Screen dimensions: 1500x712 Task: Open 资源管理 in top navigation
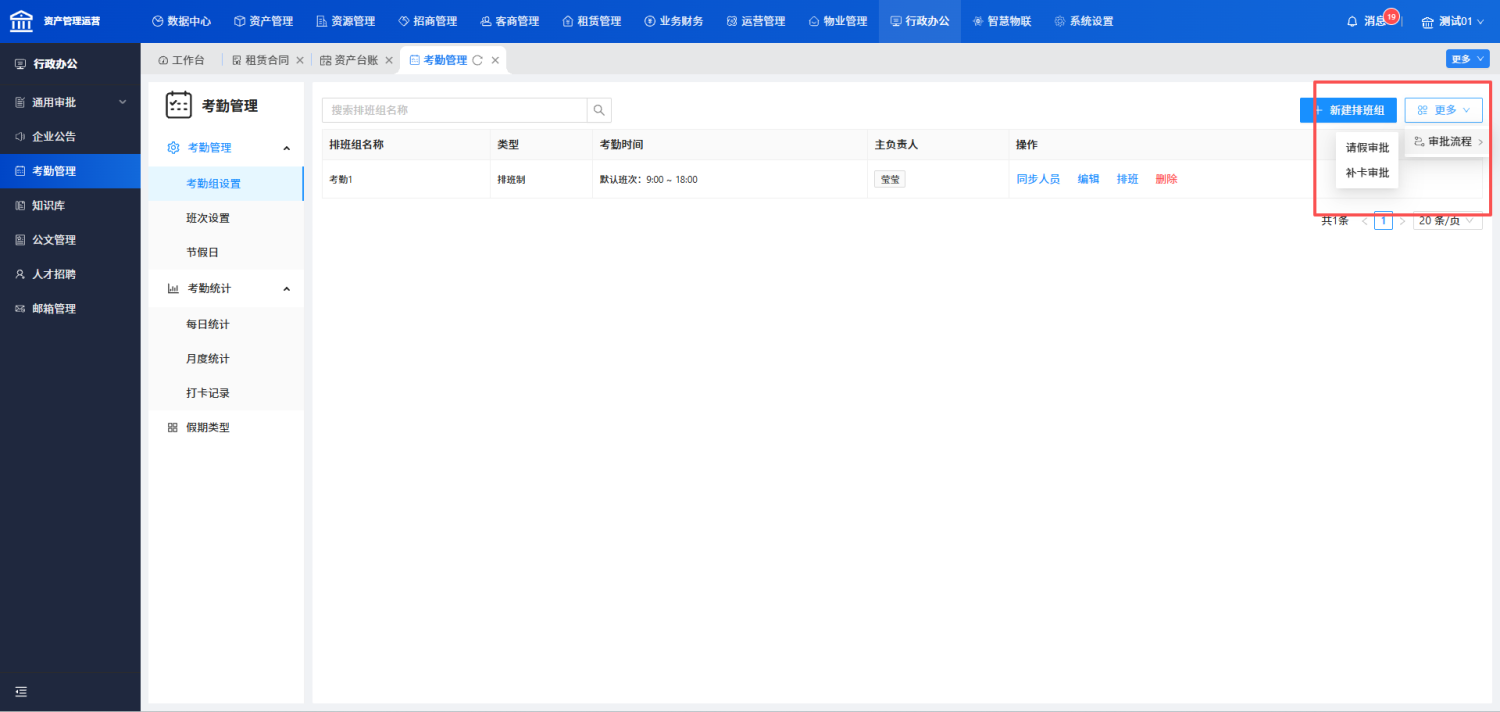pos(345,21)
